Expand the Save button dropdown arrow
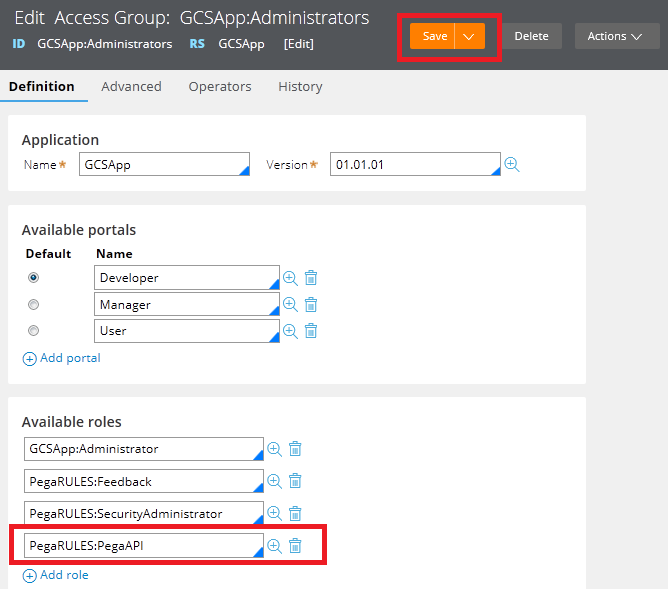The height and width of the screenshot is (589, 668). tap(469, 36)
